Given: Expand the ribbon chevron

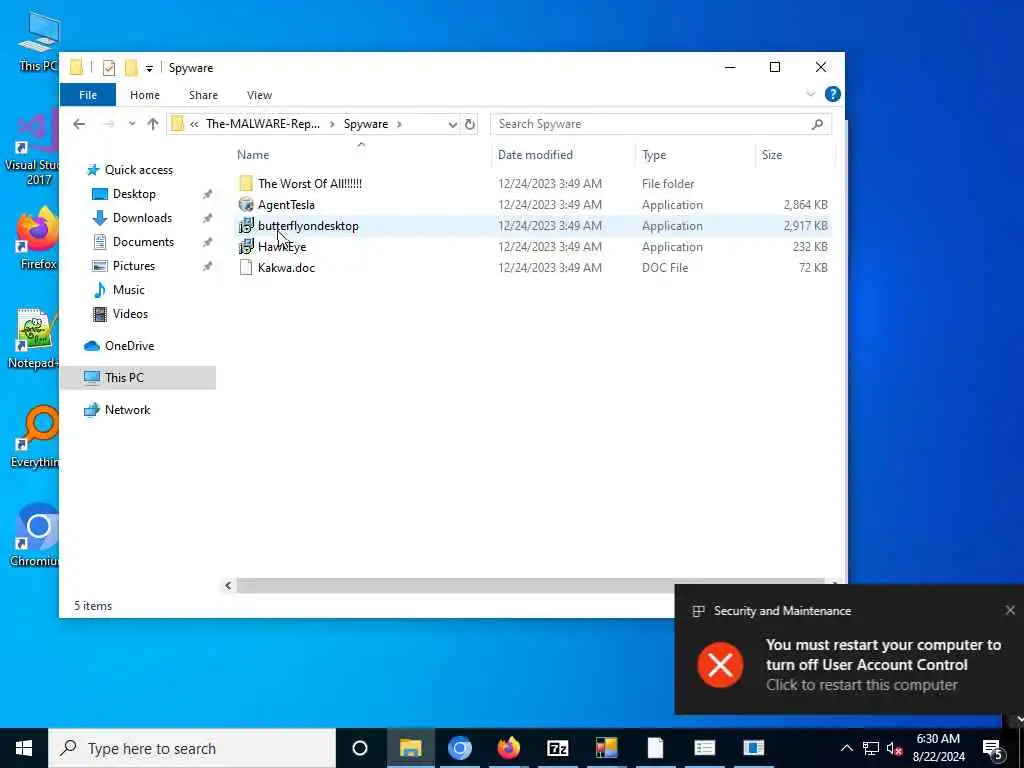Looking at the screenshot, I should tap(810, 95).
